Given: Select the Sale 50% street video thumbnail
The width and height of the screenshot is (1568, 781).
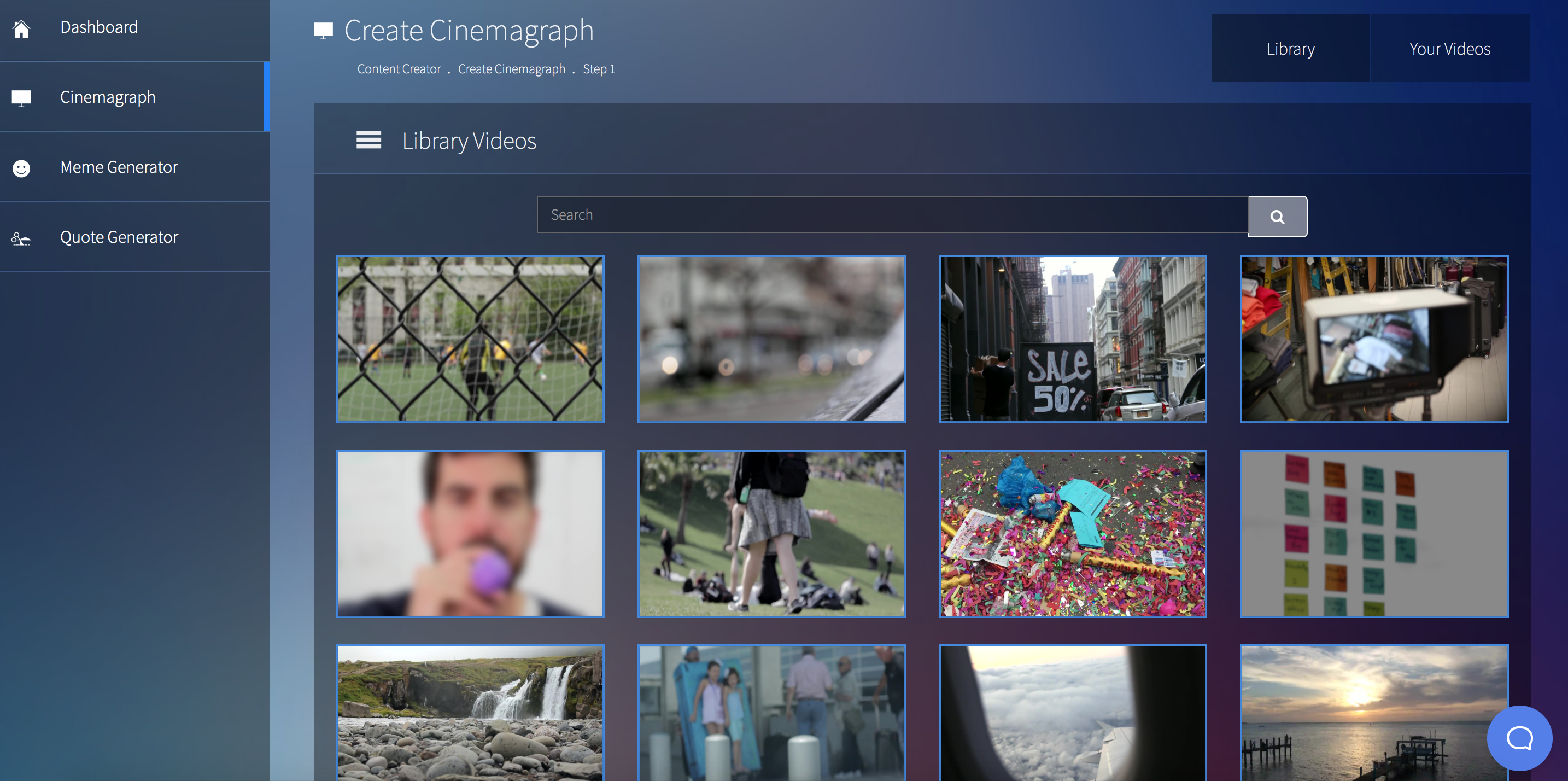Looking at the screenshot, I should [x=1073, y=339].
